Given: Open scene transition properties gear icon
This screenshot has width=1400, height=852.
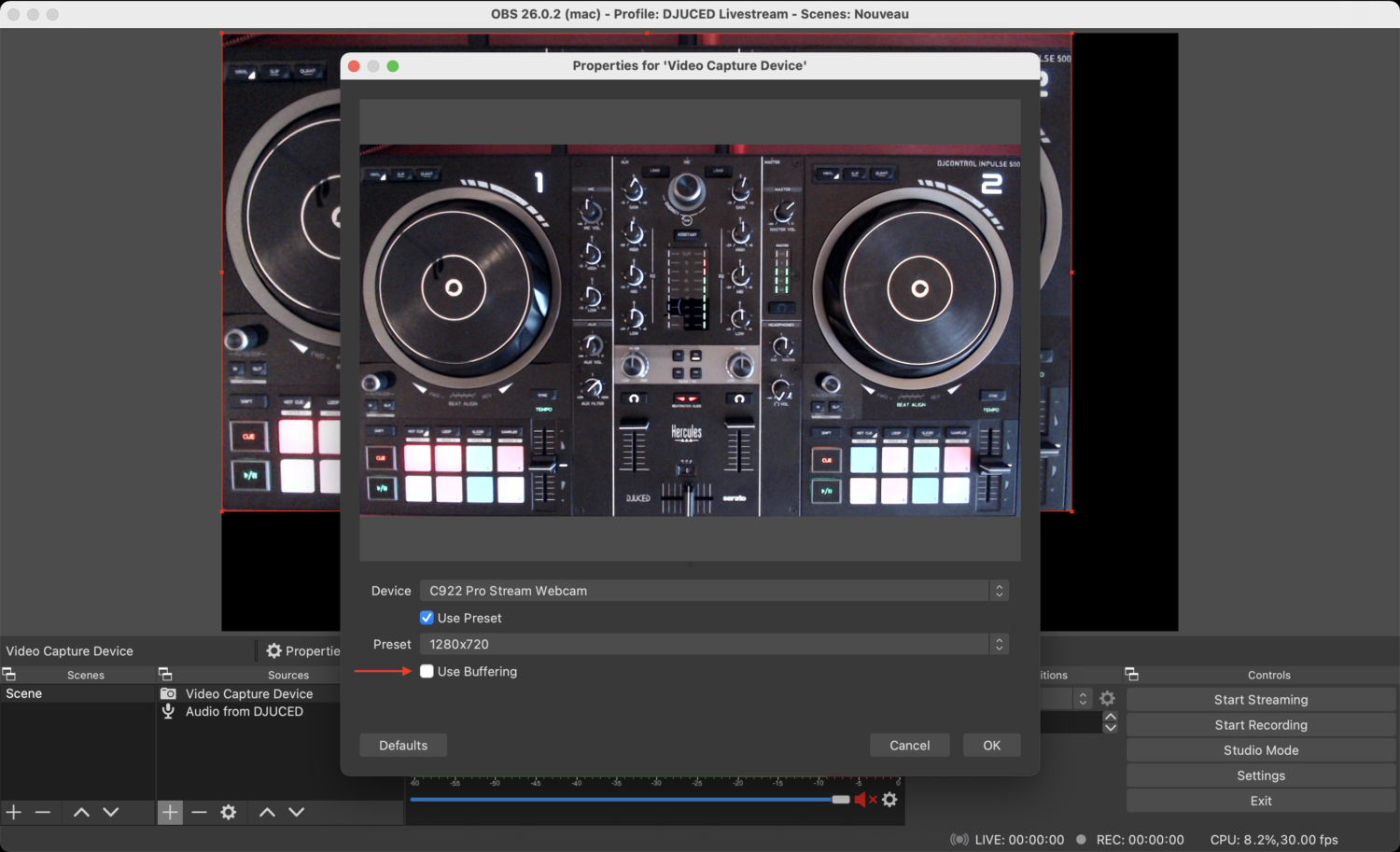Looking at the screenshot, I should pyautogui.click(x=1107, y=698).
